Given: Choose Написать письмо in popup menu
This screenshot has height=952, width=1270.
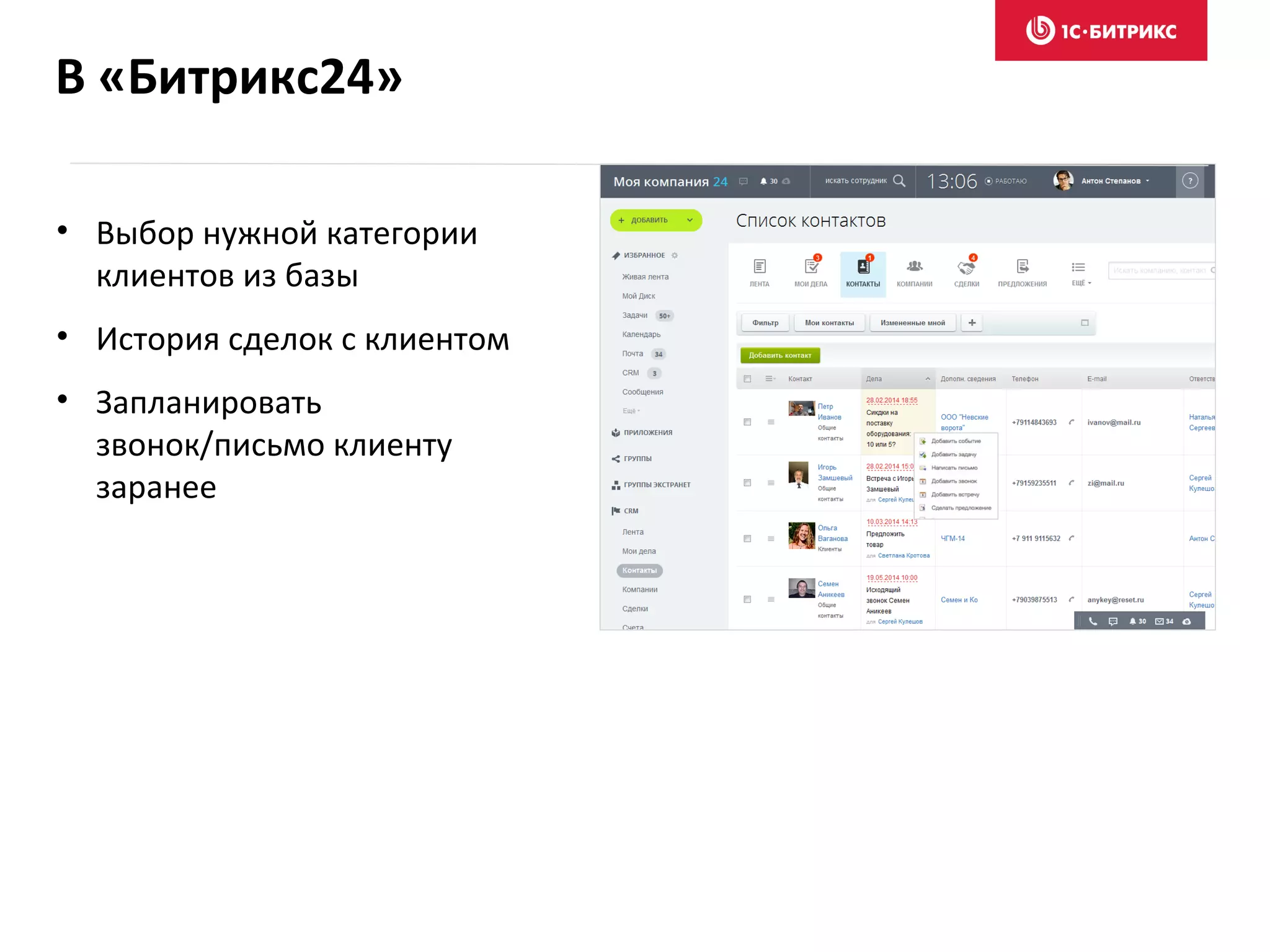Looking at the screenshot, I should pos(954,468).
